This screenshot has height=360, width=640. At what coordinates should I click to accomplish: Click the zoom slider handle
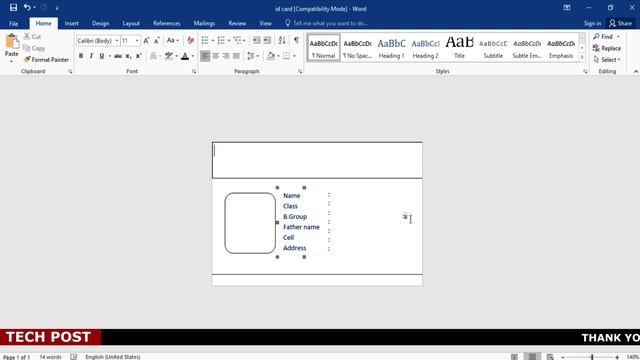pos(592,357)
